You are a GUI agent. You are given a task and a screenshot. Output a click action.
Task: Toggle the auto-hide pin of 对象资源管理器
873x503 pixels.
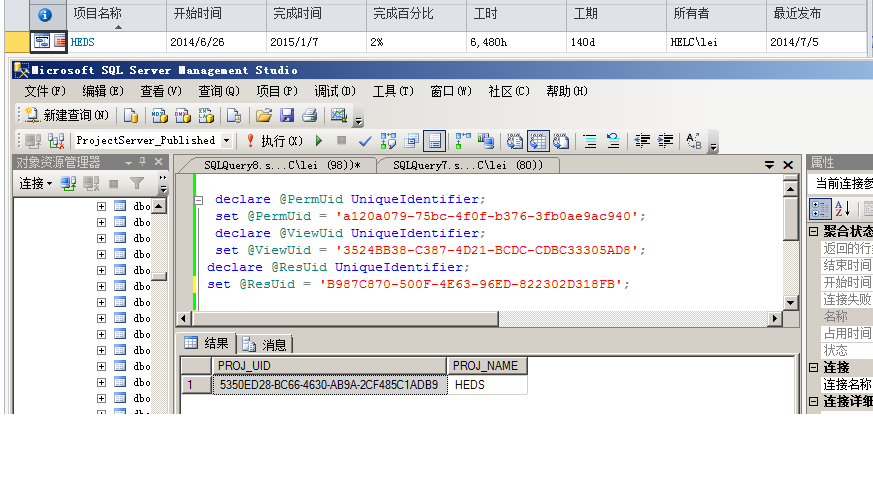click(143, 162)
